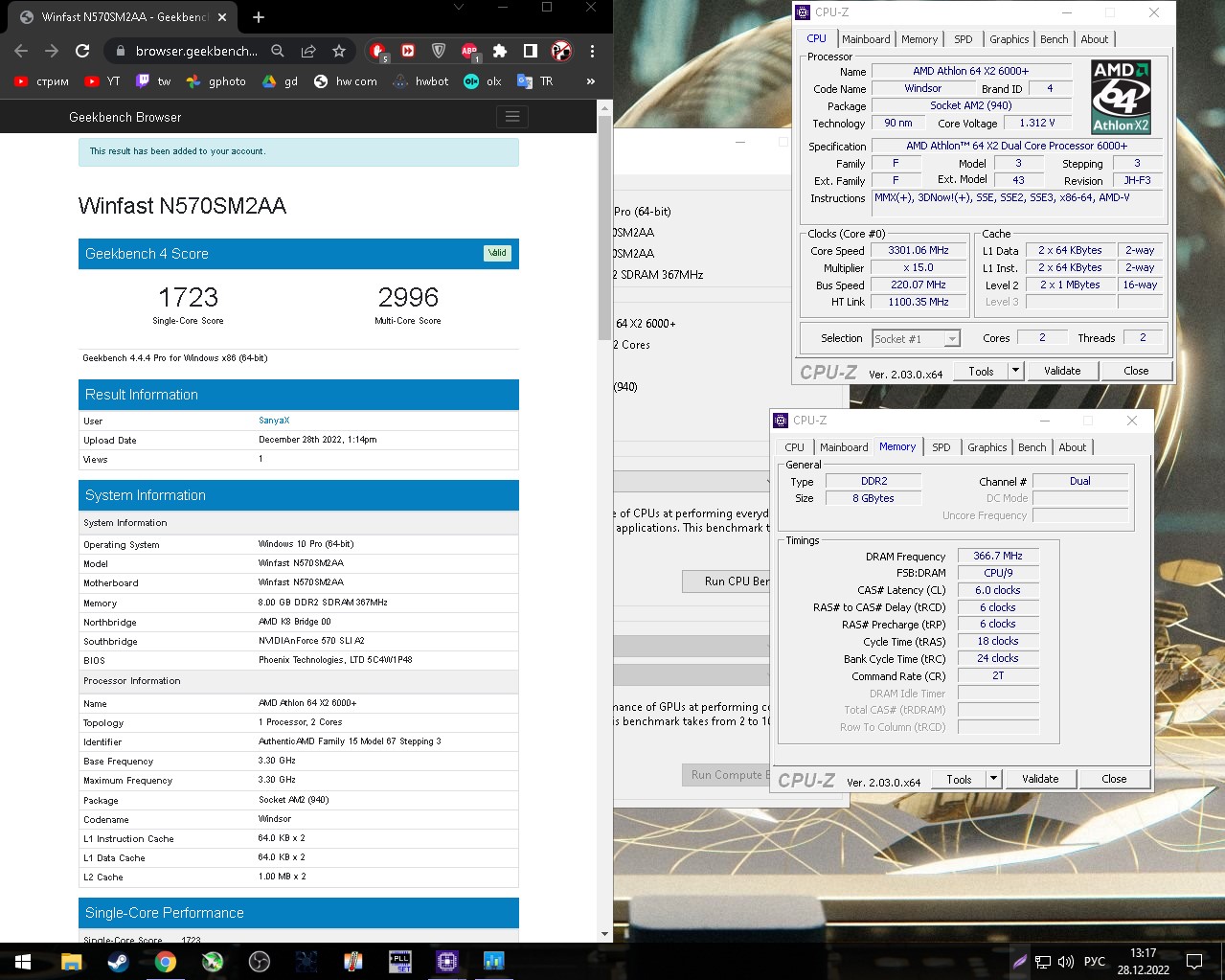Open Graphics tab in upper CPU-Z window
This screenshot has width=1225, height=980.
[x=1009, y=39]
